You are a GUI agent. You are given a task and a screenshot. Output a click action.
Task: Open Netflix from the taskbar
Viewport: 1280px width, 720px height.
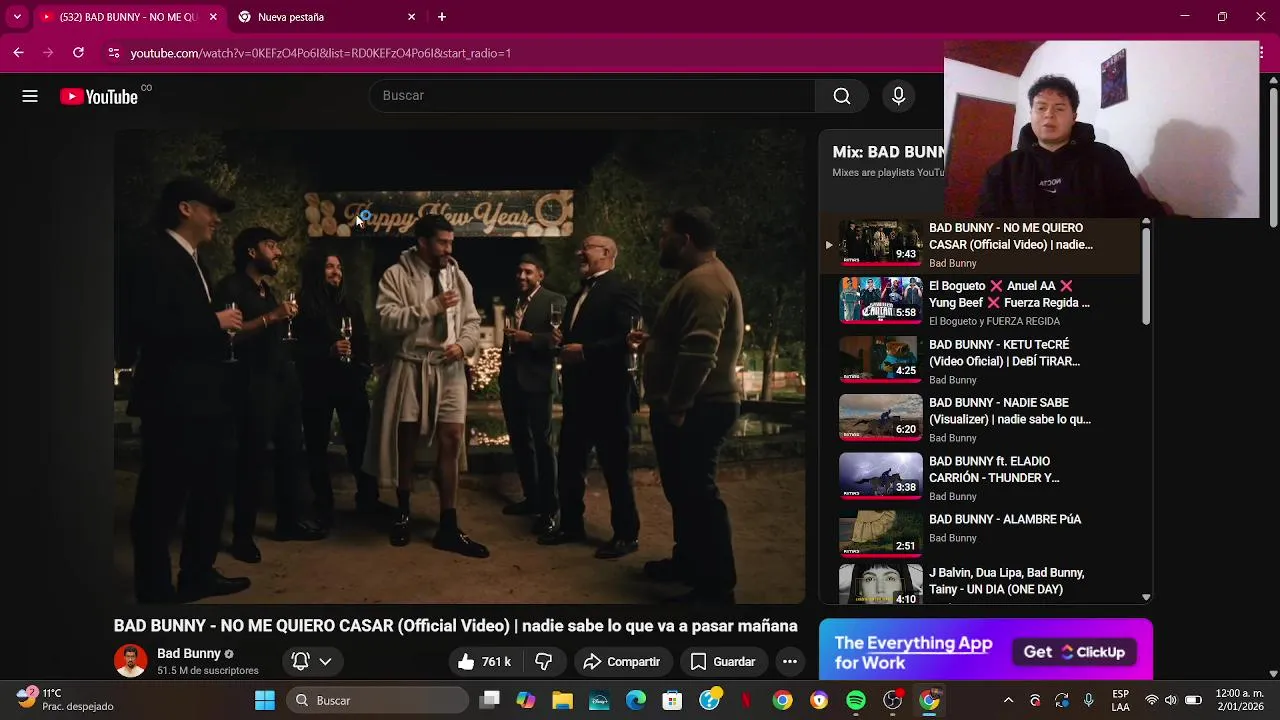click(746, 701)
